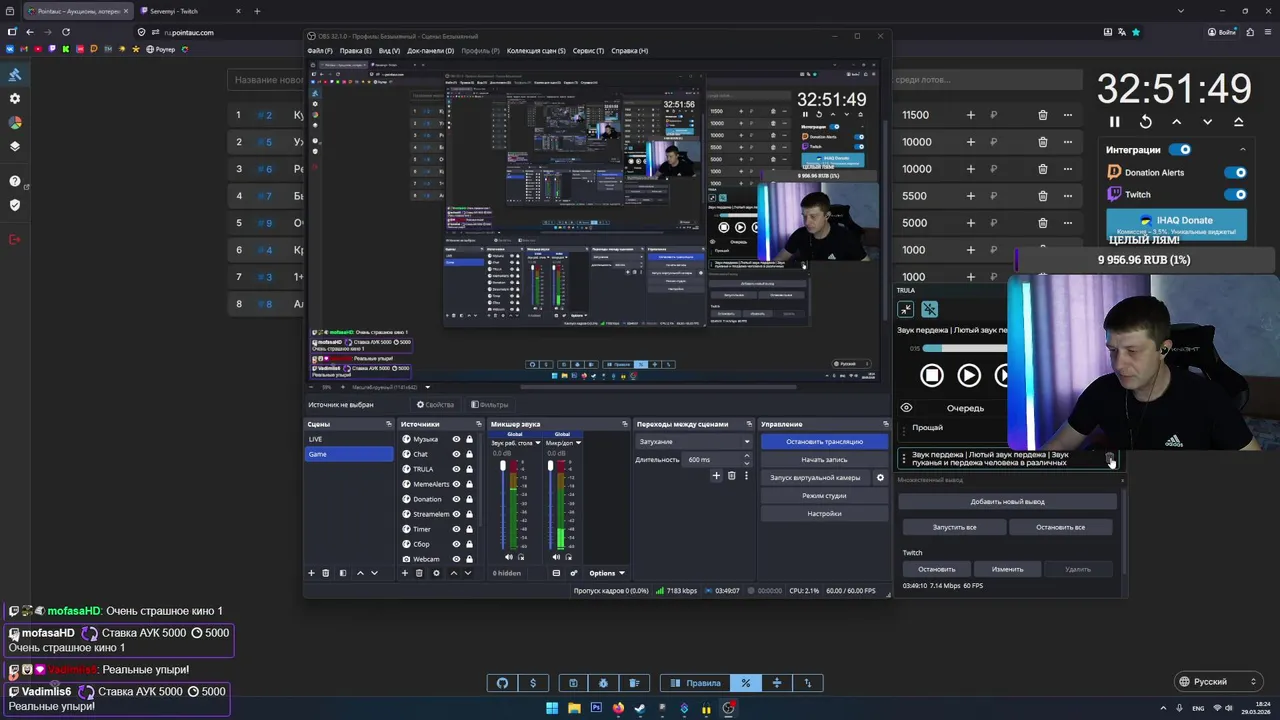Add a new scene in OBS Сцены panel

coord(311,573)
